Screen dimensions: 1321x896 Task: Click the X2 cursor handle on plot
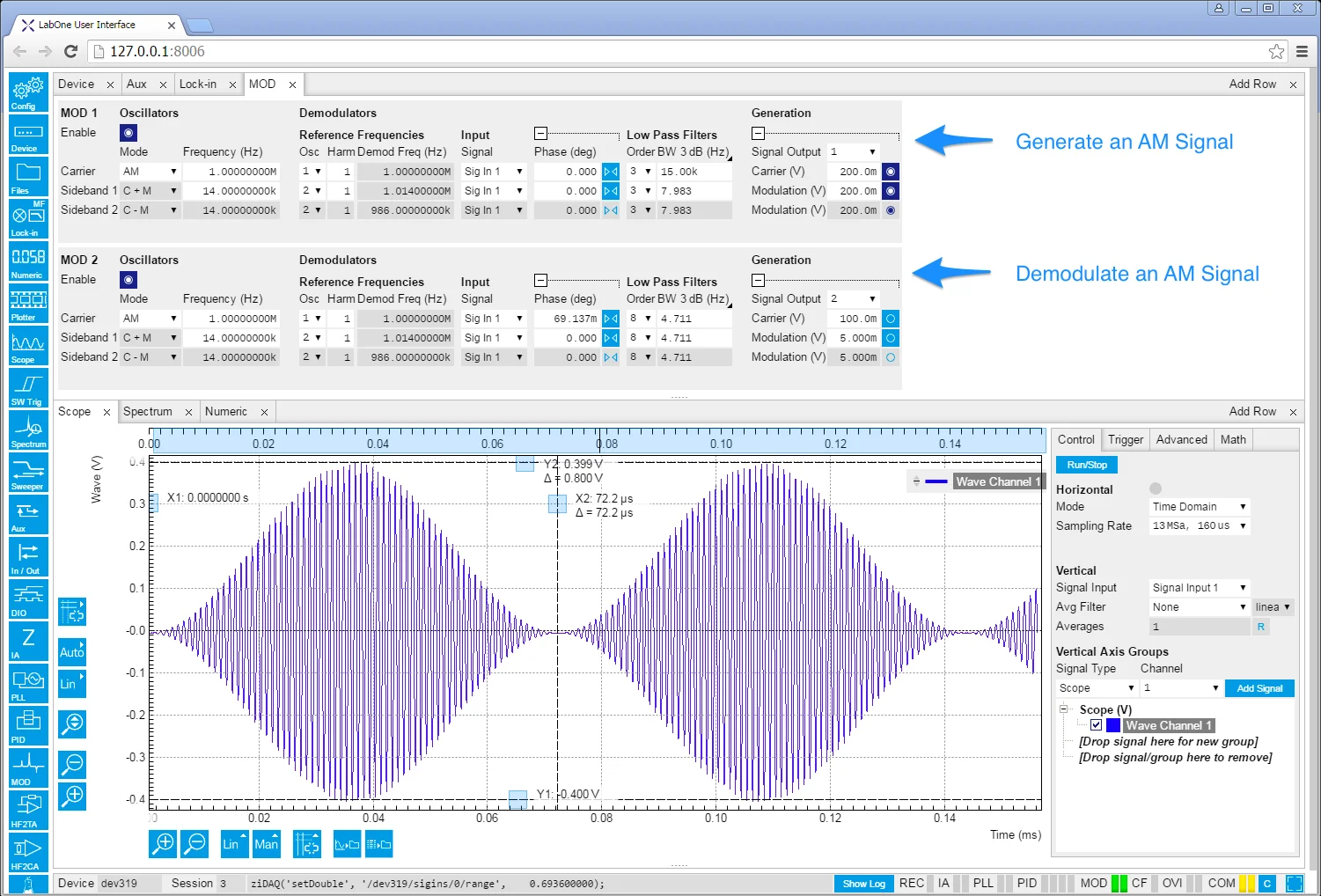557,503
